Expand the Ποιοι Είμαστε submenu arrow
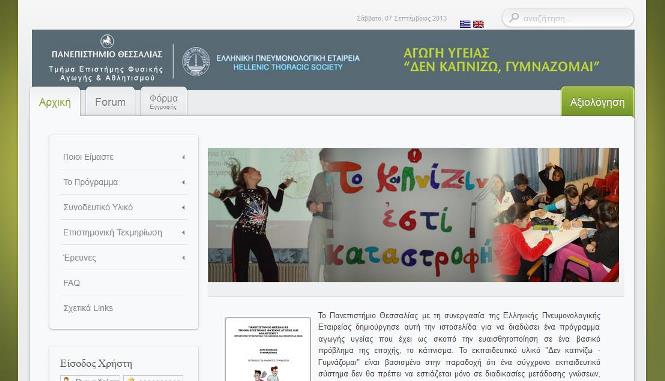Screen dimensions: 665x381 184,157
